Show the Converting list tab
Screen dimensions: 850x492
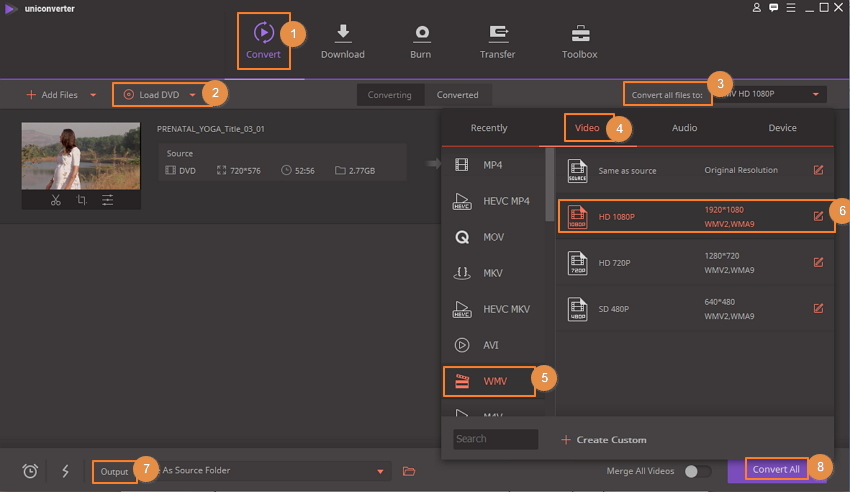pyautogui.click(x=390, y=95)
